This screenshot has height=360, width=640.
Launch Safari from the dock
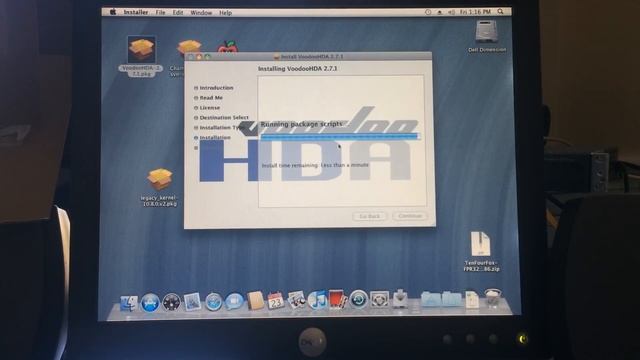(x=213, y=302)
